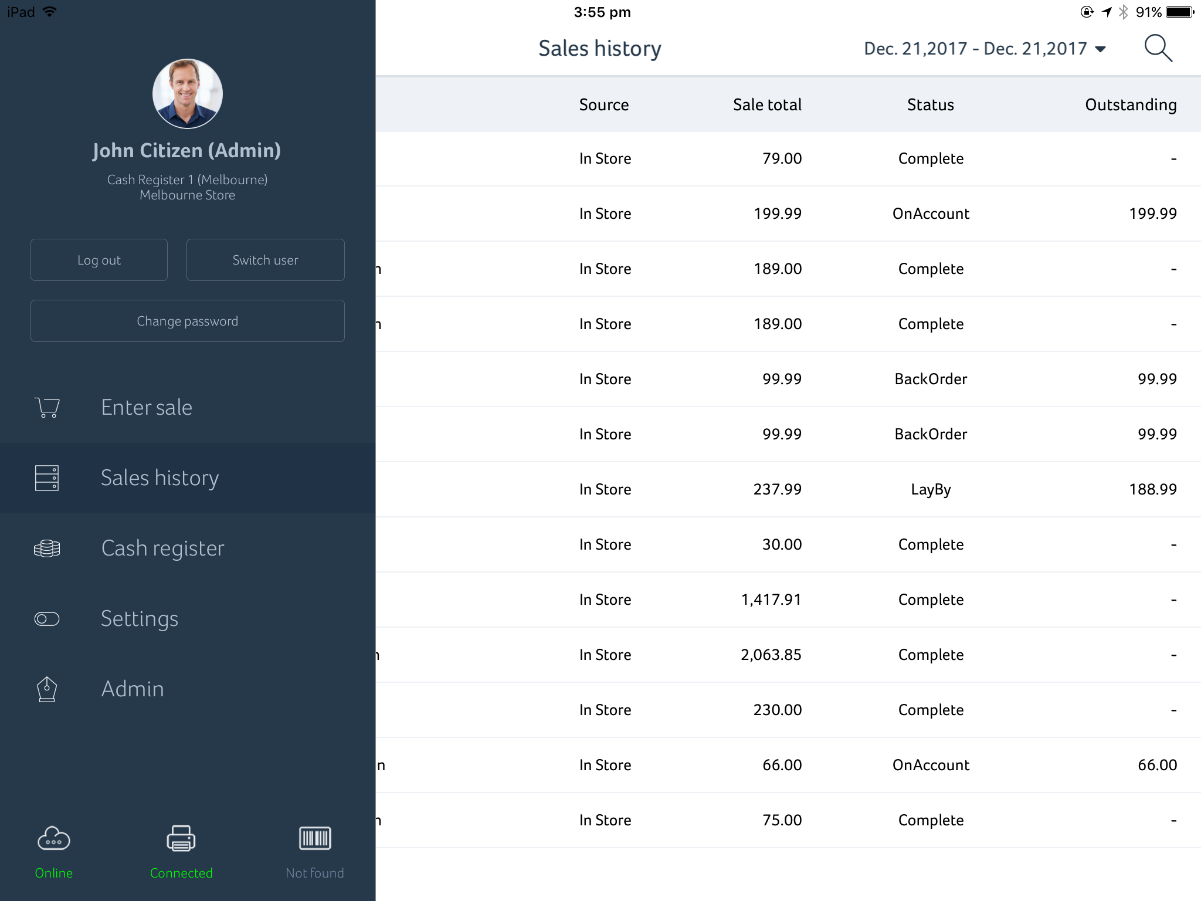Click the Sales history drawer icon

click(47, 478)
